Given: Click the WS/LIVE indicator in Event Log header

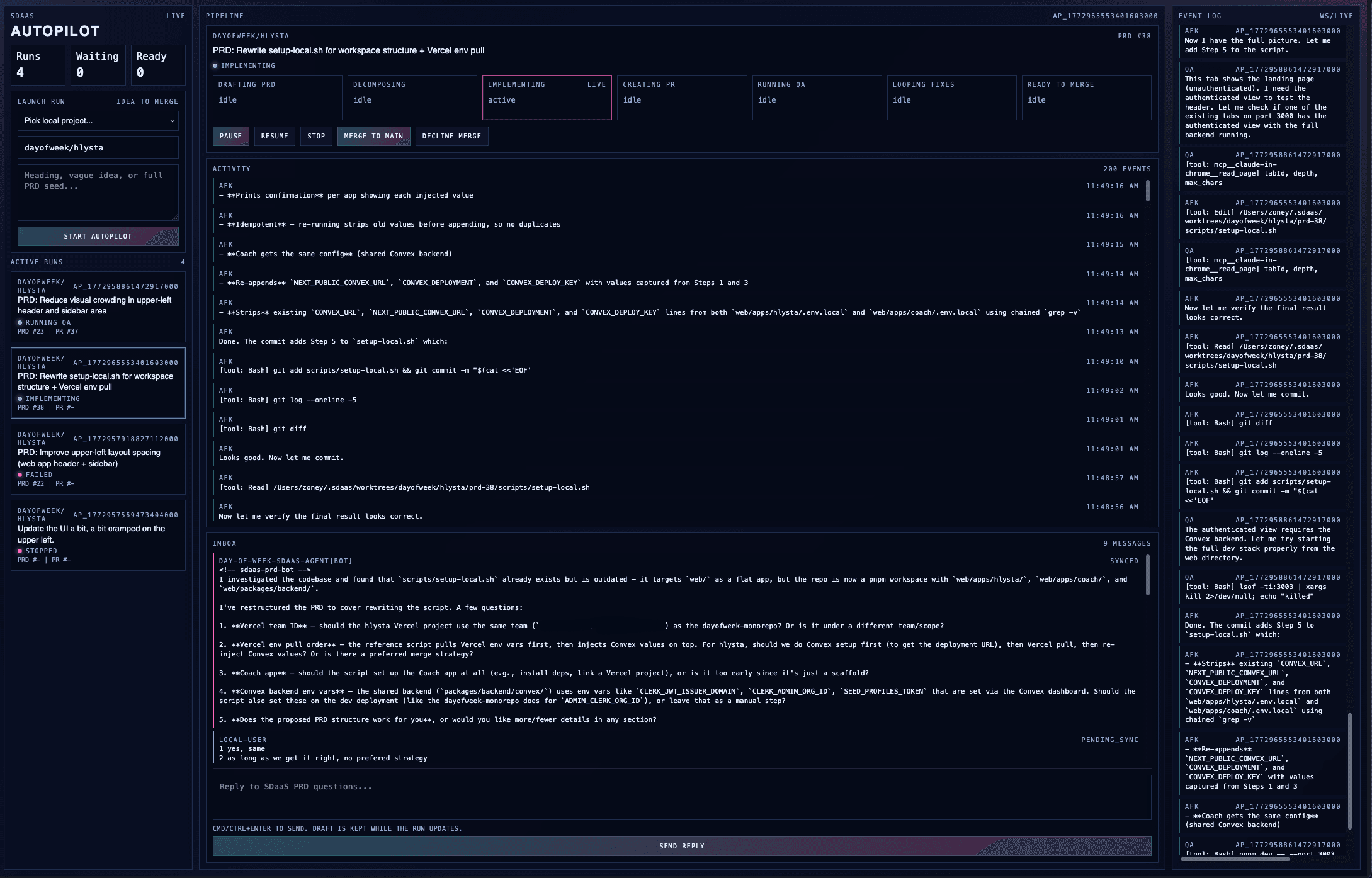Looking at the screenshot, I should (x=1336, y=16).
